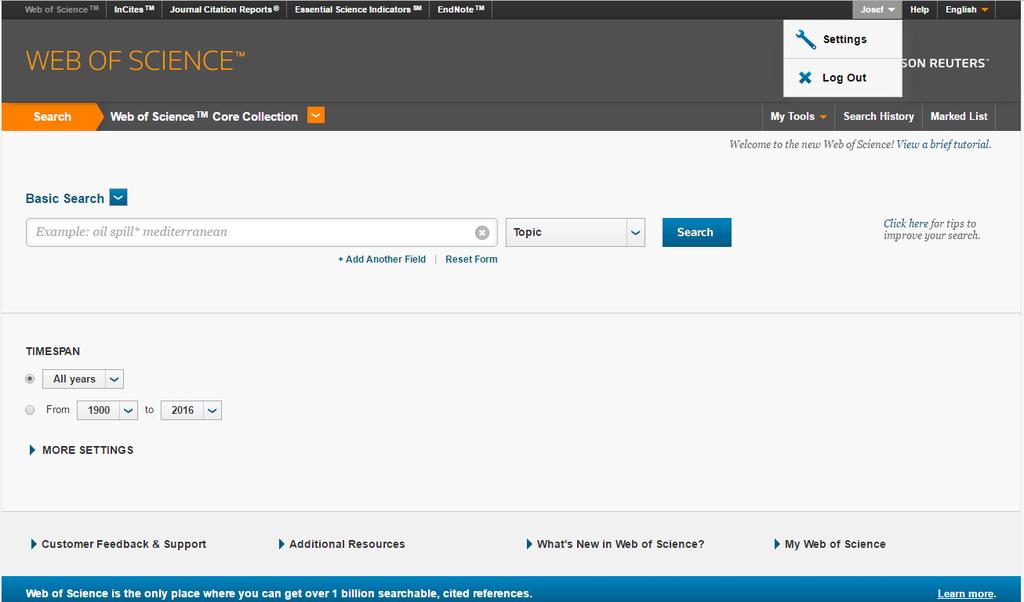The height and width of the screenshot is (602, 1024).
Task: Click Reset Form link
Action: pos(471,259)
